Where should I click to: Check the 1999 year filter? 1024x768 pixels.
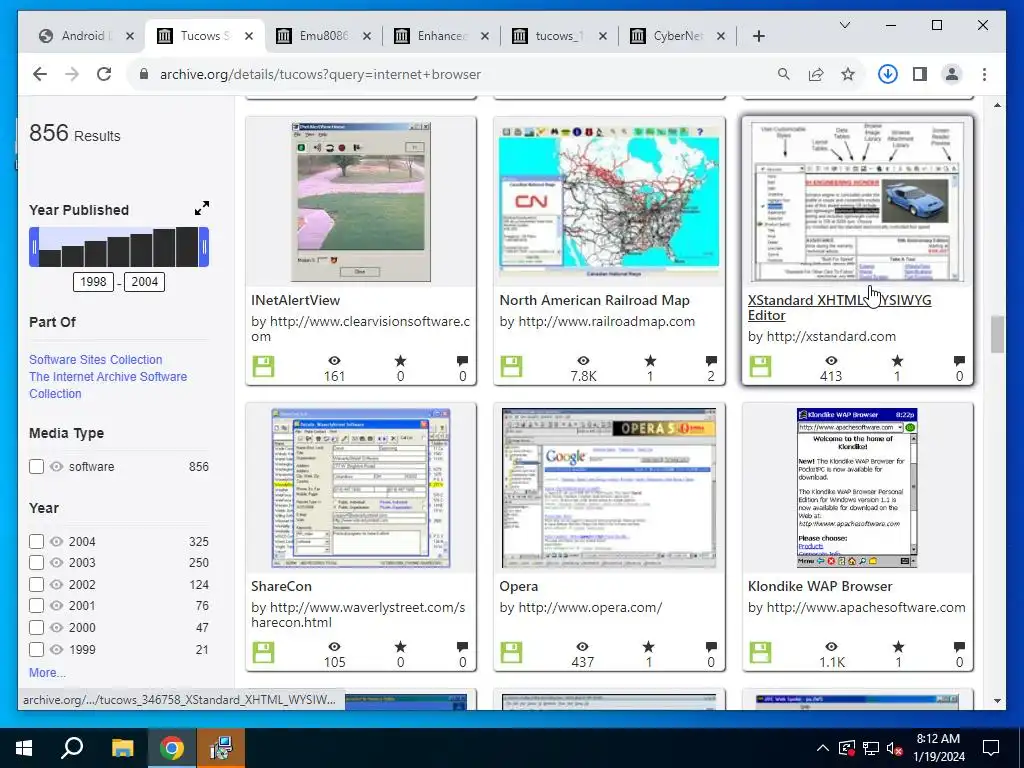coord(37,649)
